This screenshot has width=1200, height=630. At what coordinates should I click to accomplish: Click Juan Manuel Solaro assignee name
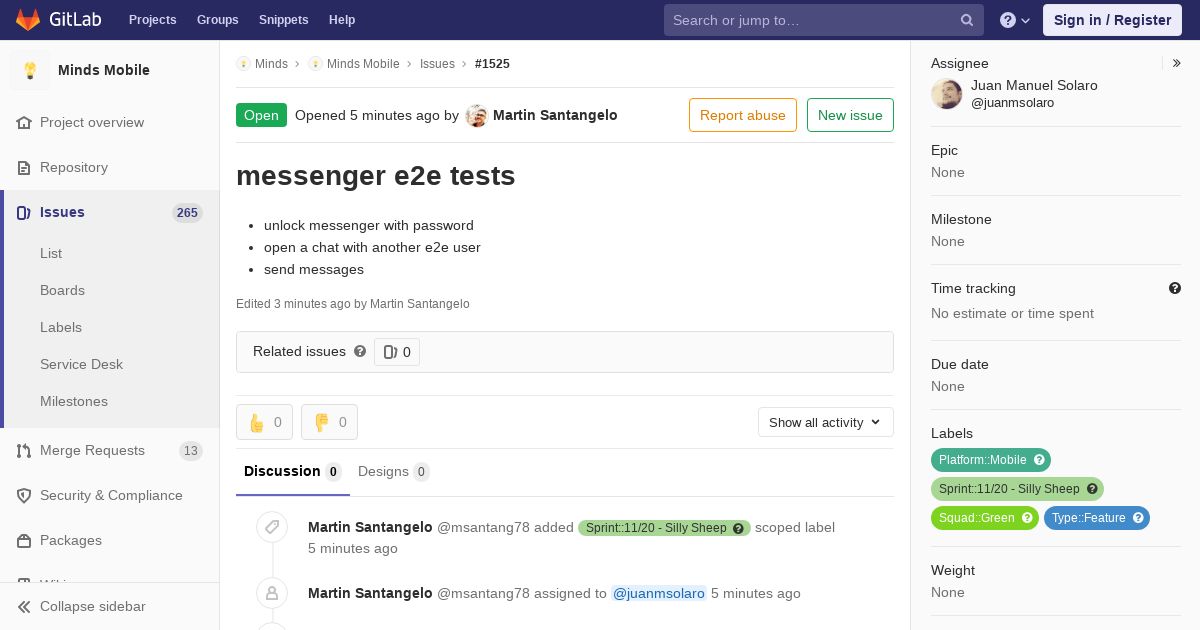click(x=1034, y=85)
